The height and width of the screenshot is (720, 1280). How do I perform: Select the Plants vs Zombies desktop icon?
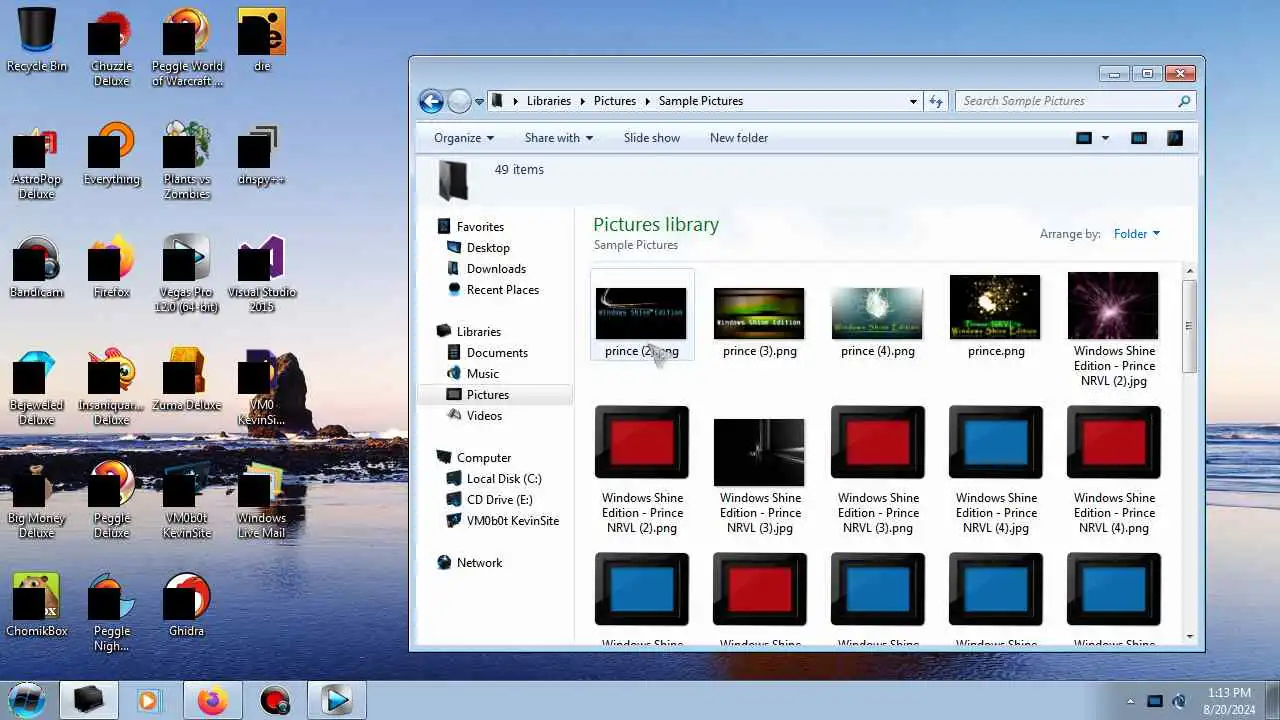187,161
